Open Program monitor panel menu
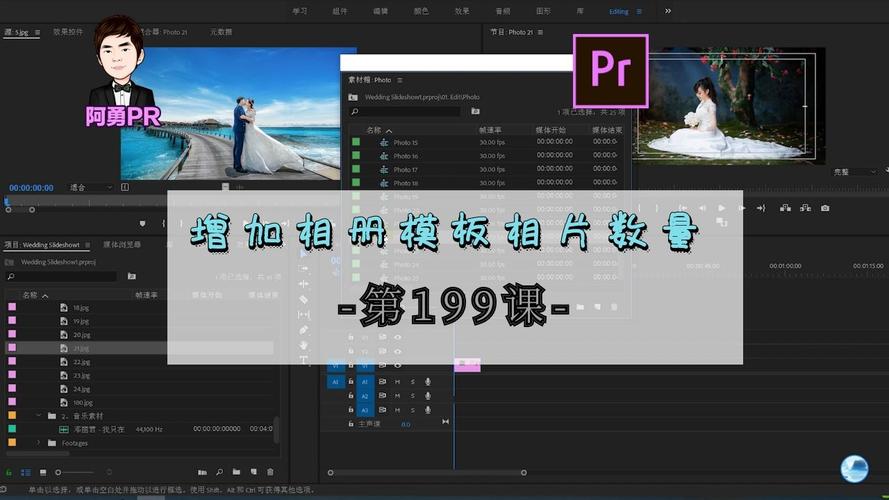 (x=540, y=32)
